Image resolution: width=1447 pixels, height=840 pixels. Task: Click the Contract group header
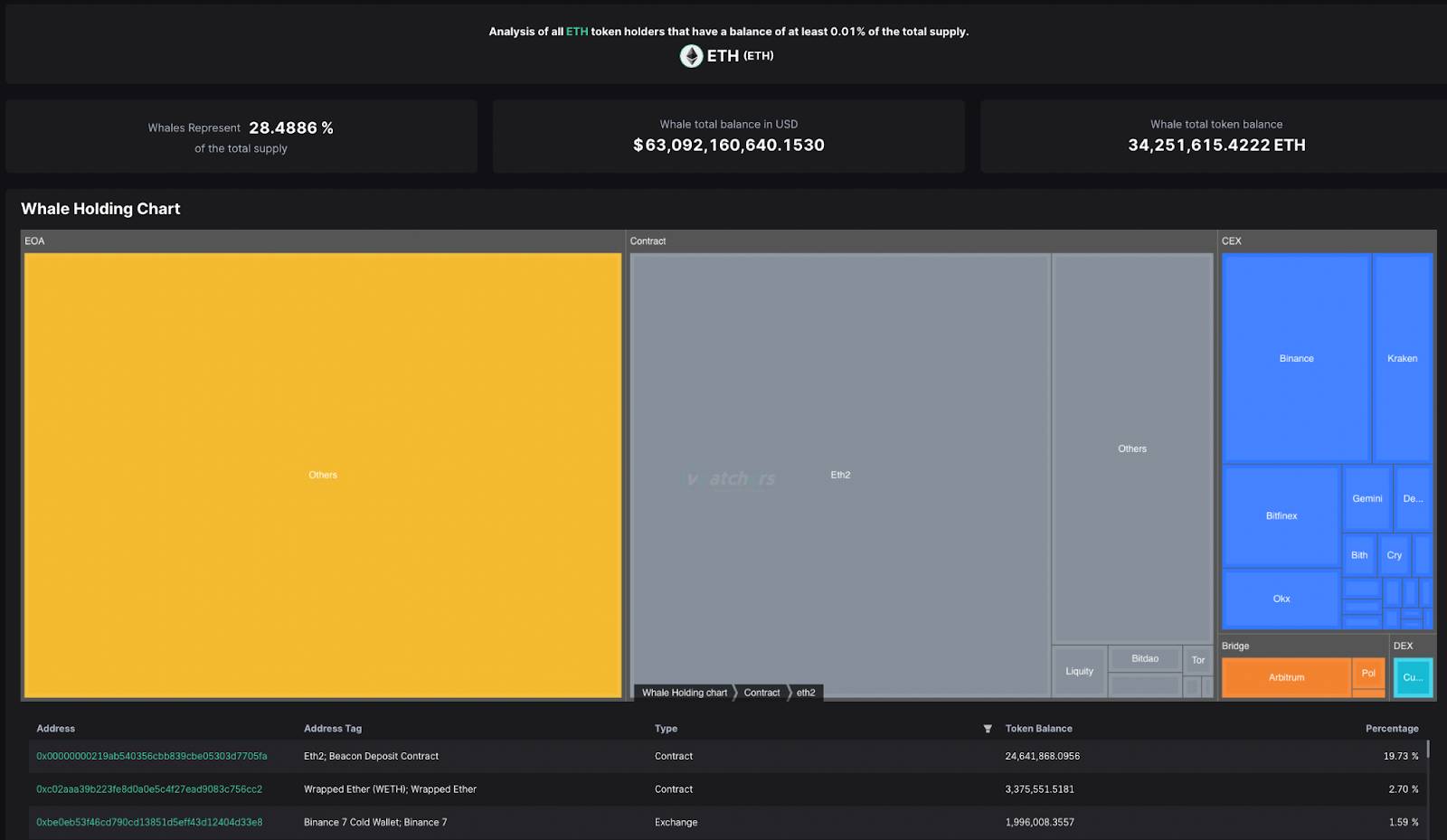[x=921, y=241]
